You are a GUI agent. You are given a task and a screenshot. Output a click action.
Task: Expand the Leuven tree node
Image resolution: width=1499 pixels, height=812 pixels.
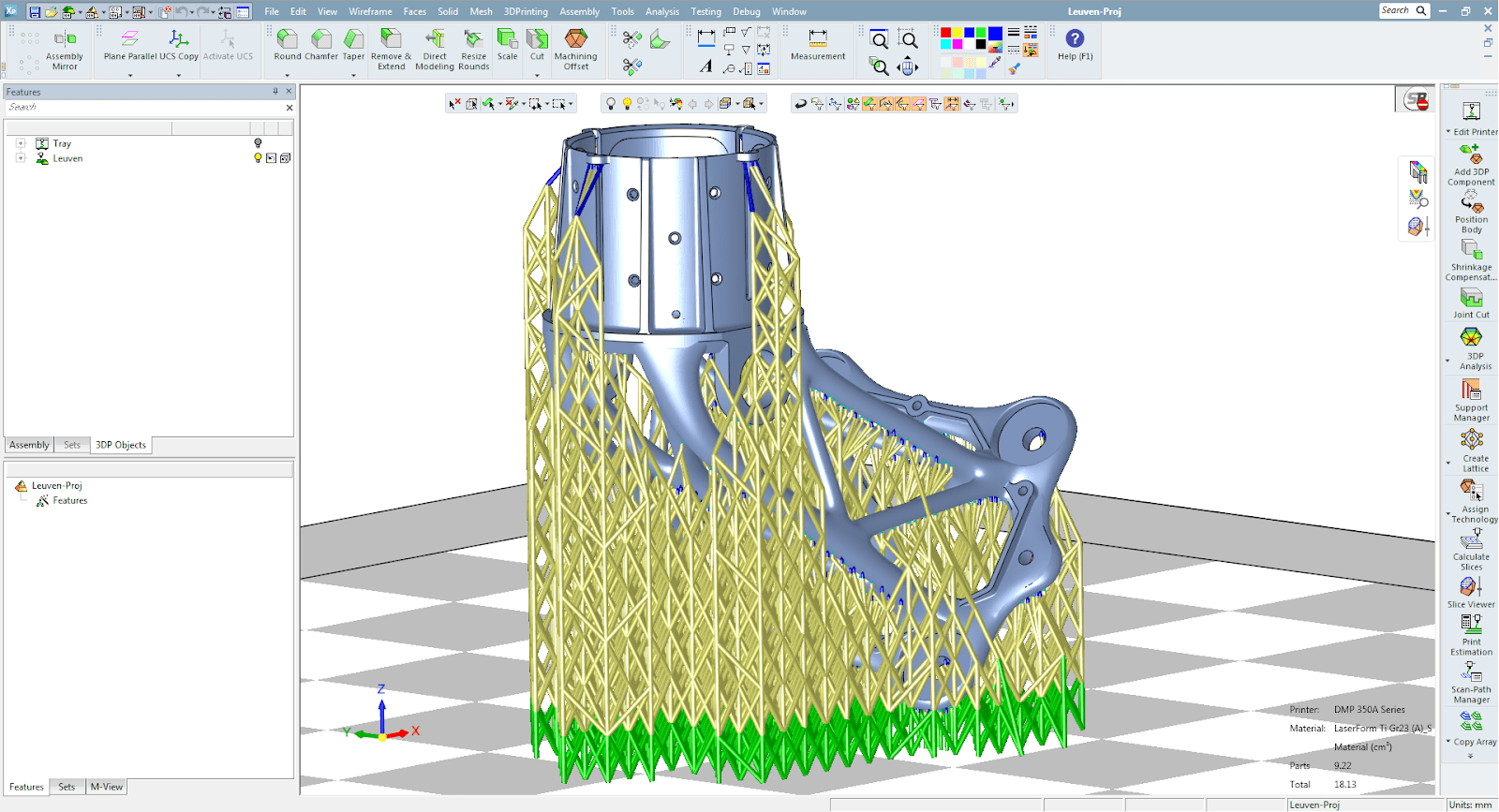pos(21,158)
